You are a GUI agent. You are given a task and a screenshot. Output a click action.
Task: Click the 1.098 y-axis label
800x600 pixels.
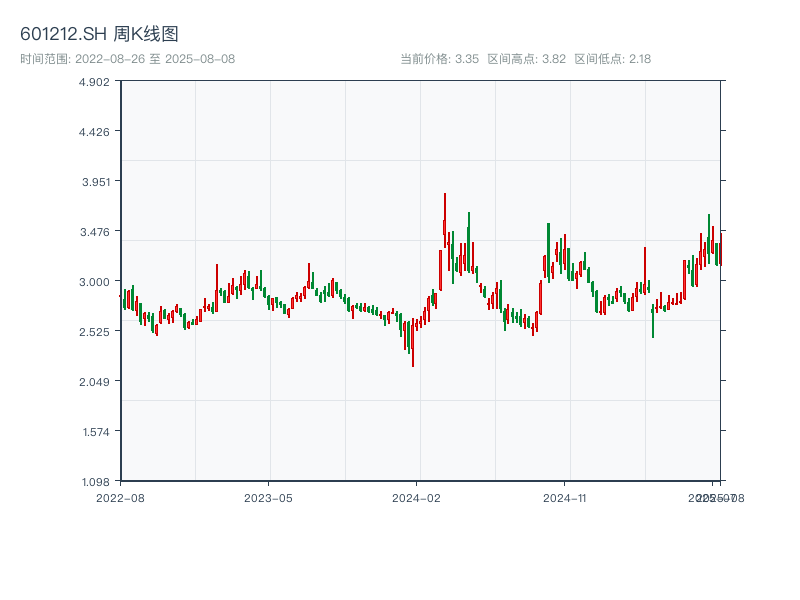click(94, 482)
